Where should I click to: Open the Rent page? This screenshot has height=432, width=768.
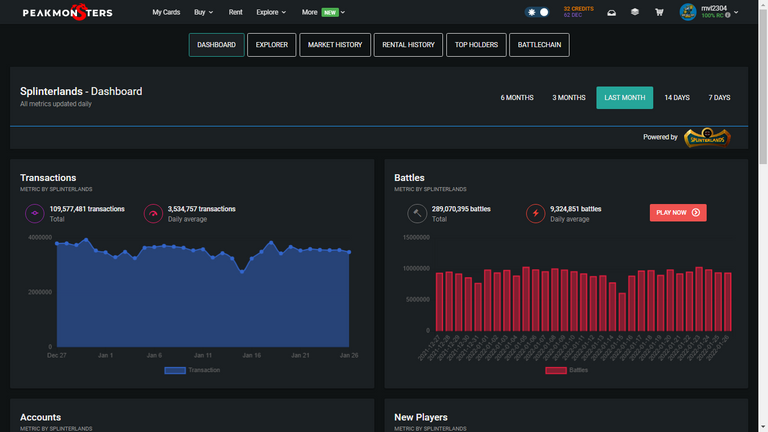235,12
